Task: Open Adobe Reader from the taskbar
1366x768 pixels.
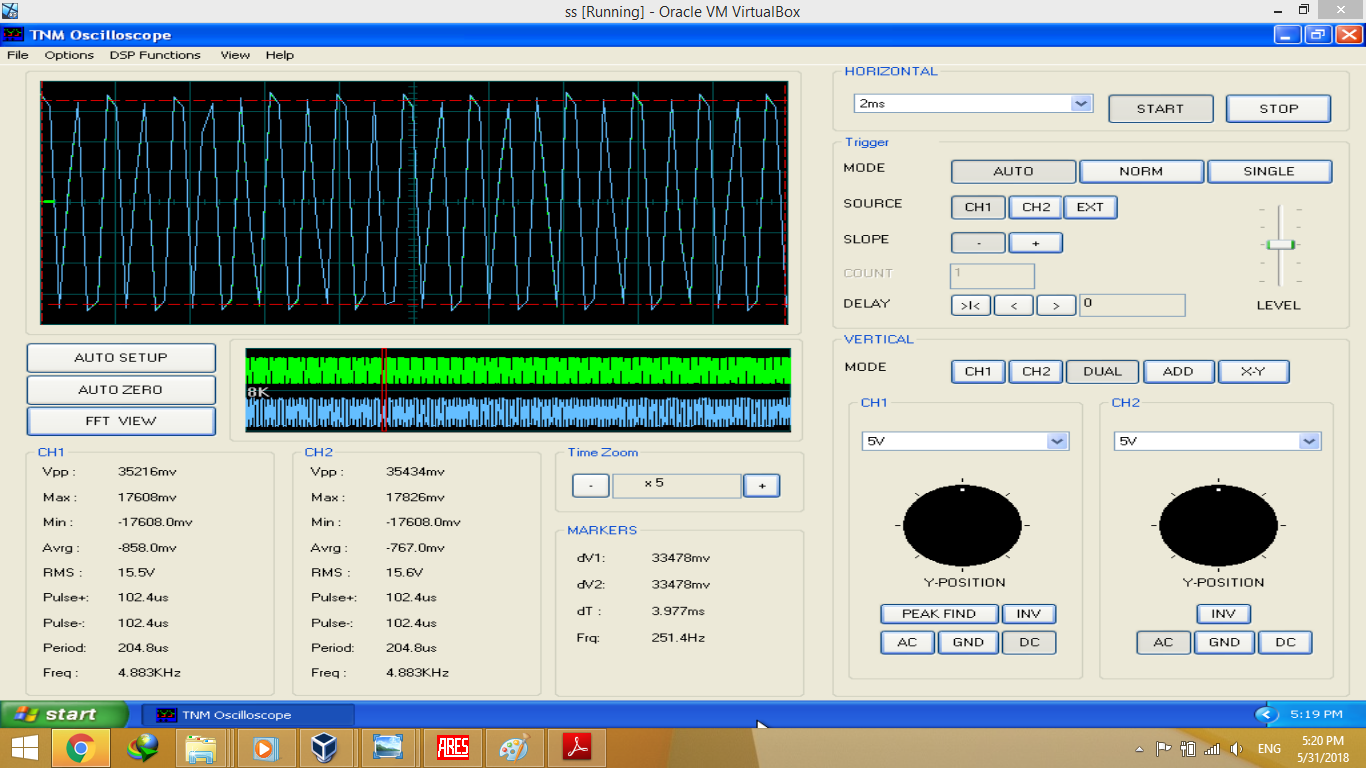Action: 576,748
